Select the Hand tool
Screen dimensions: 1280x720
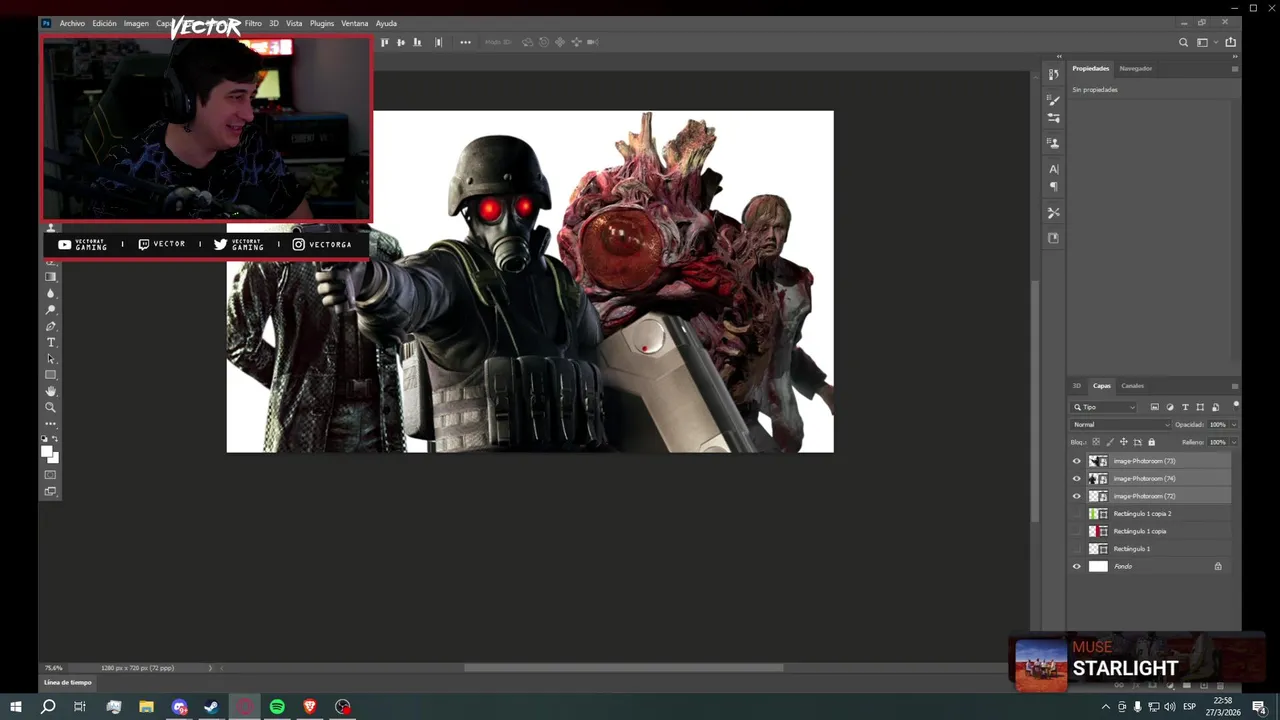point(51,391)
